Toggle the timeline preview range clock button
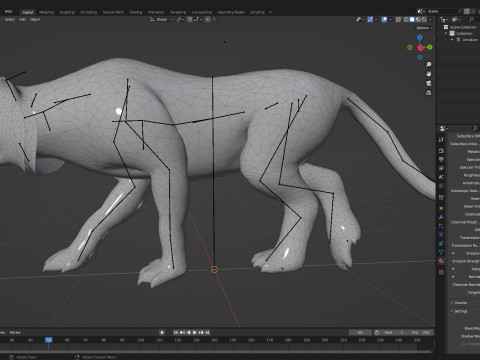 376,332
